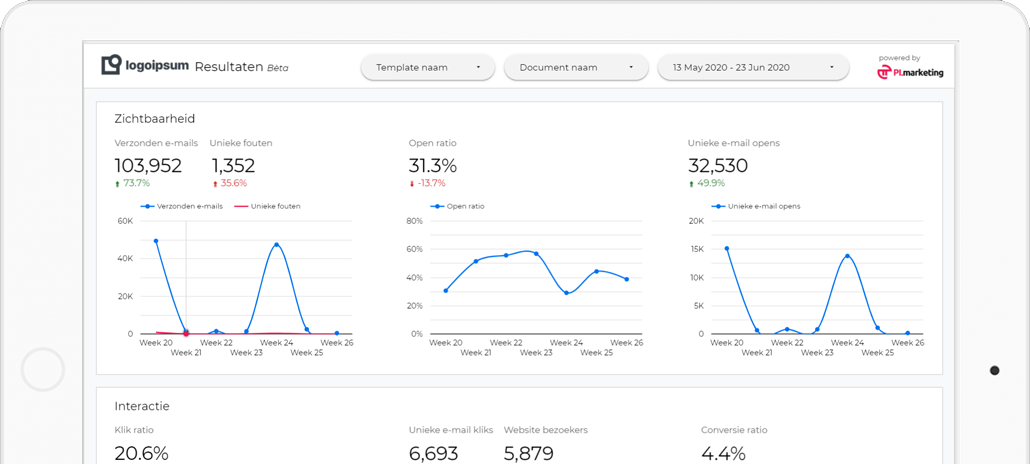Click the Resultaten Bèta title
This screenshot has width=1030, height=464.
click(241, 67)
